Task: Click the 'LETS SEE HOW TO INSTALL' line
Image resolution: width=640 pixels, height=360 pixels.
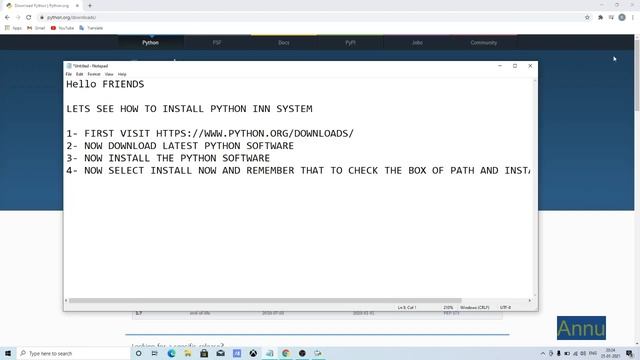Action: tap(189, 109)
